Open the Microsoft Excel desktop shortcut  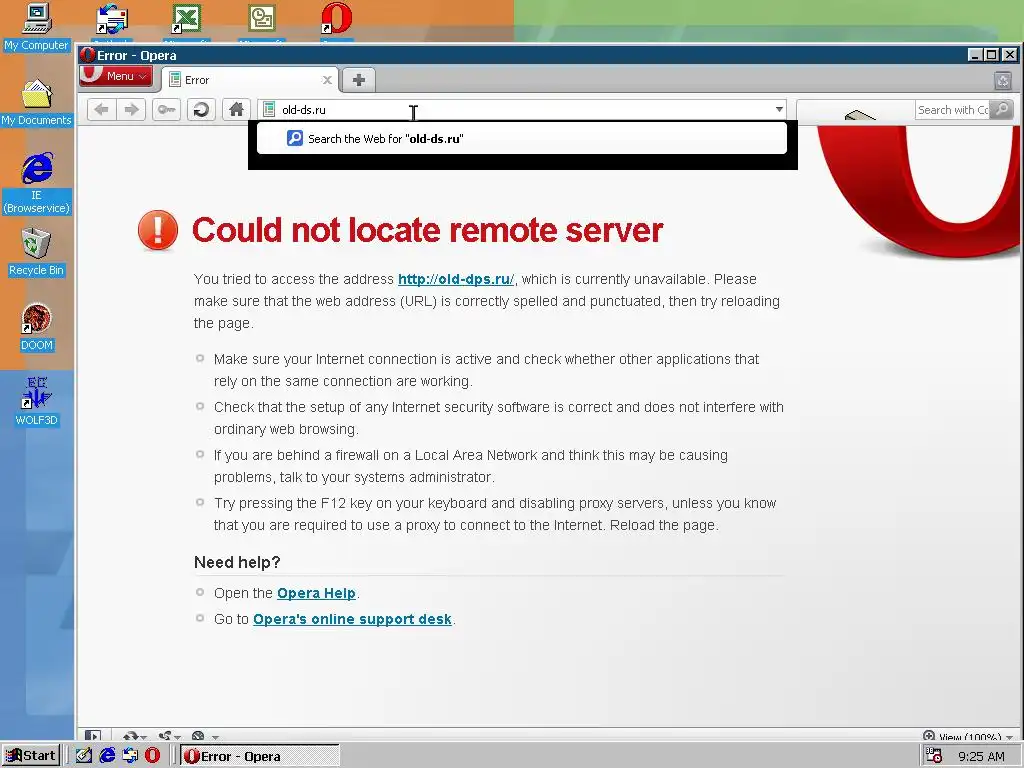tap(187, 21)
